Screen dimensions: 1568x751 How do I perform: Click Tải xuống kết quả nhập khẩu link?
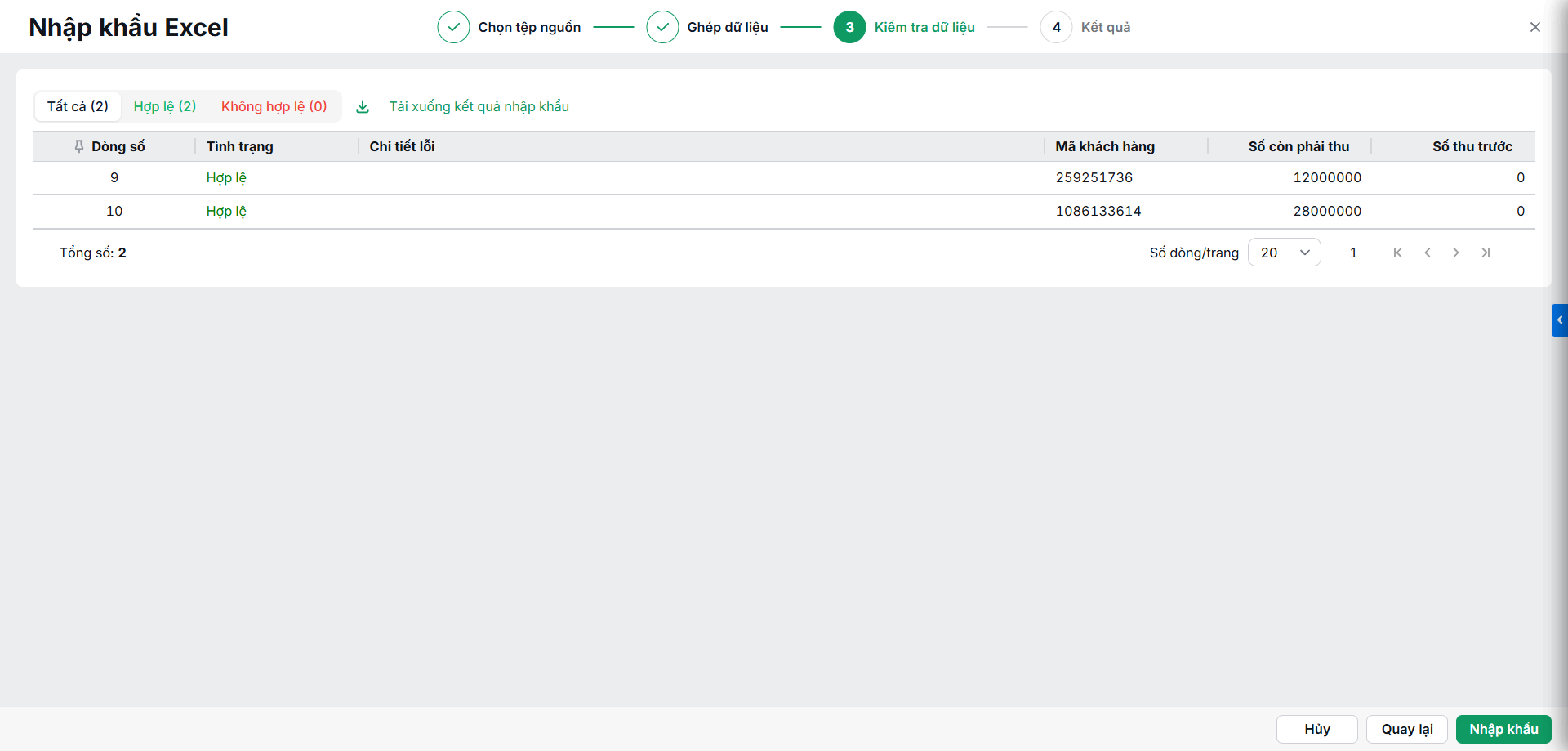(479, 106)
